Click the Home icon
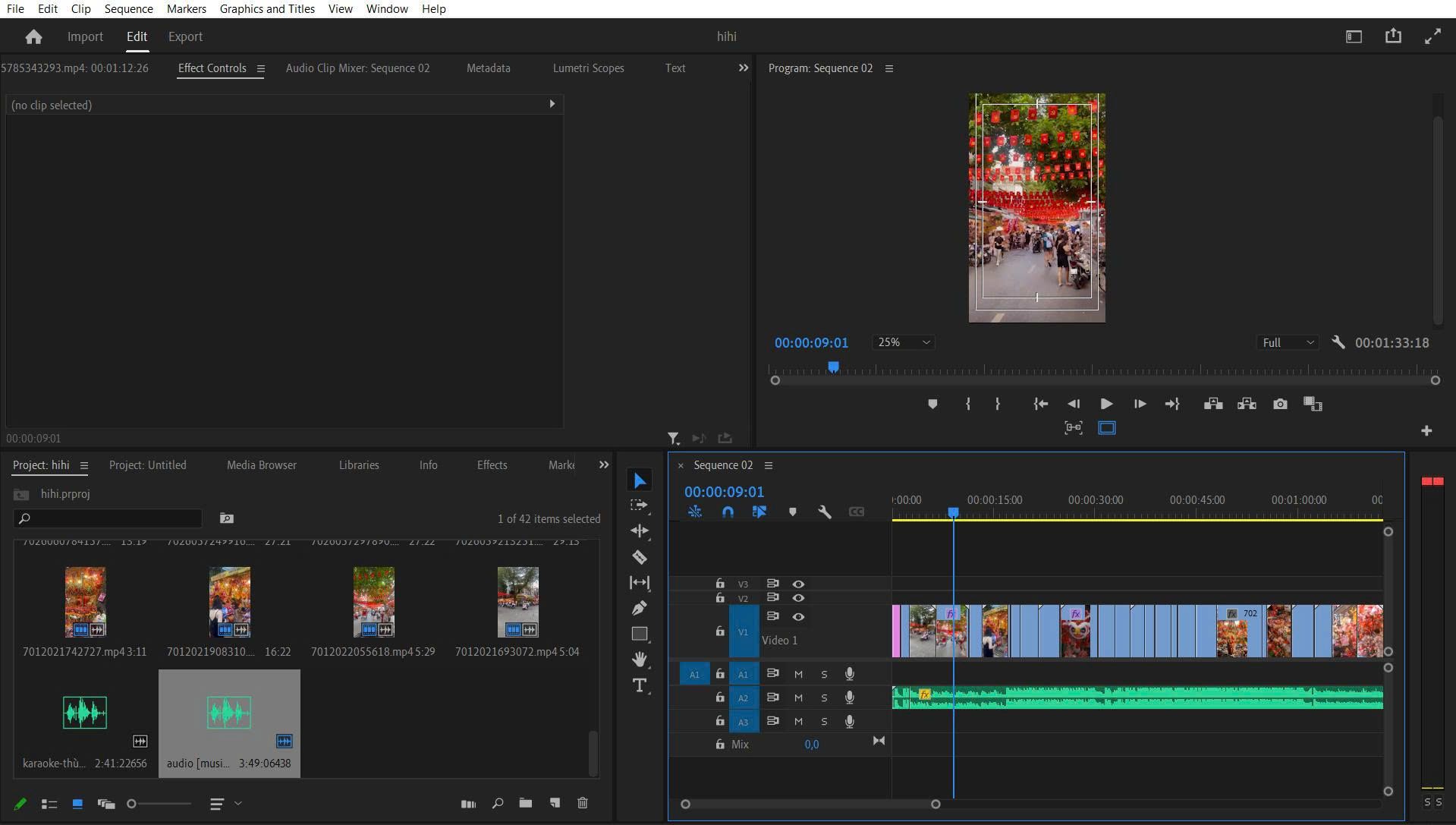 tap(33, 36)
